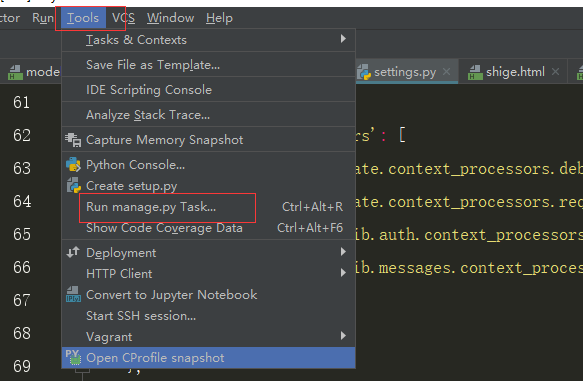The image size is (583, 381).
Task: Expand the Vagrant submenu arrow
Action: [343, 336]
